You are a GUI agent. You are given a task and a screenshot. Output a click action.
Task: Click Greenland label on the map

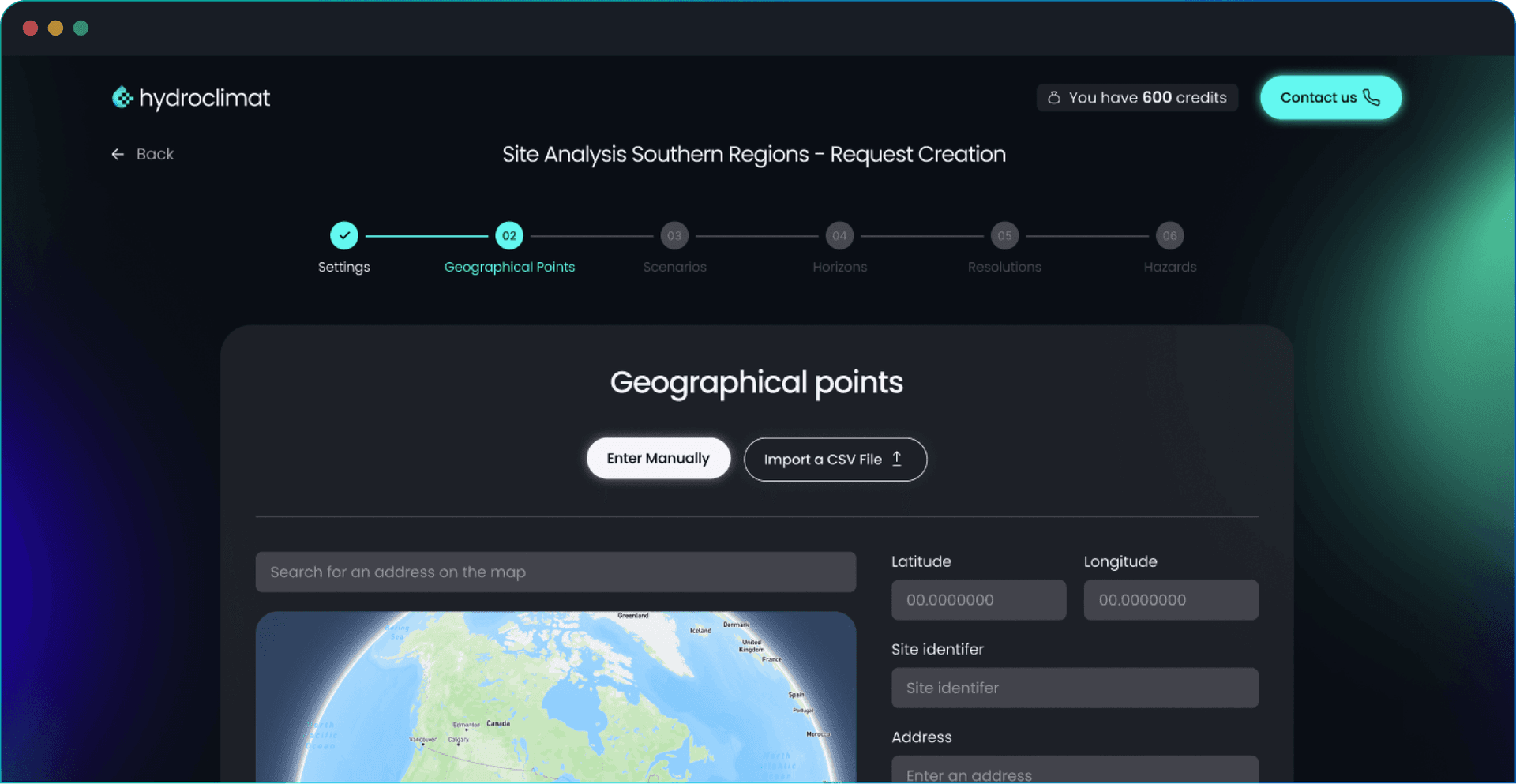tap(632, 615)
